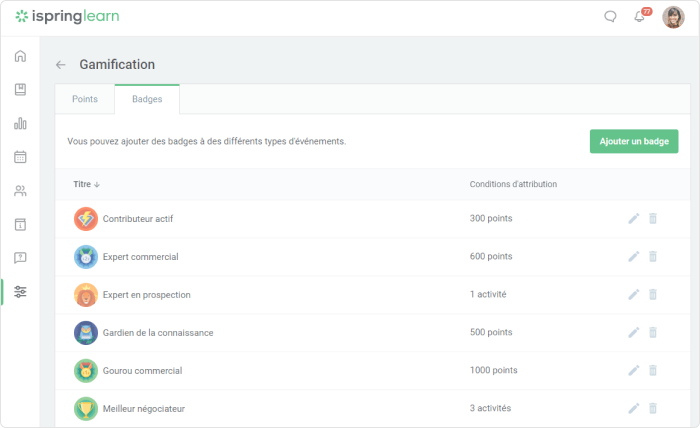The height and width of the screenshot is (428, 700).
Task: Delete the Meilleur négociateur badge
Action: pyautogui.click(x=653, y=408)
